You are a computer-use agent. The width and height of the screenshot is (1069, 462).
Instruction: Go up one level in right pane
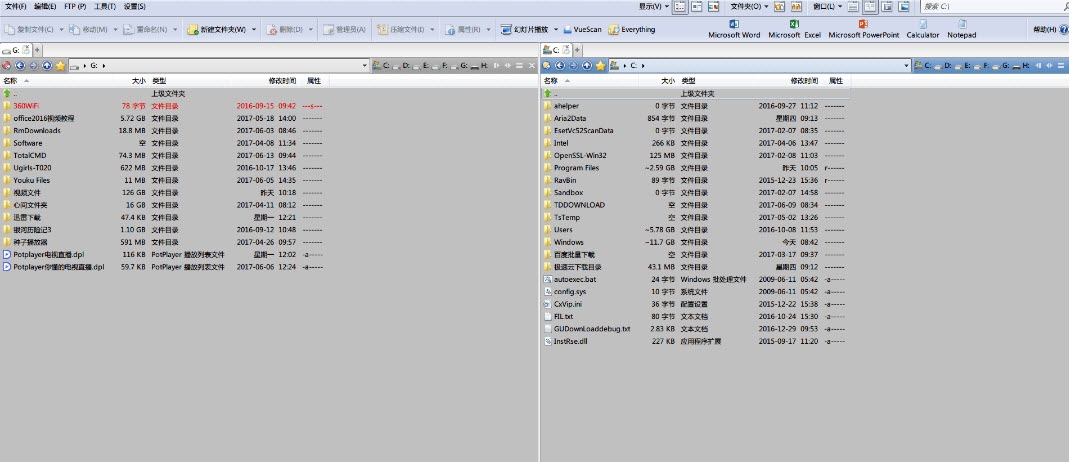coord(586,65)
